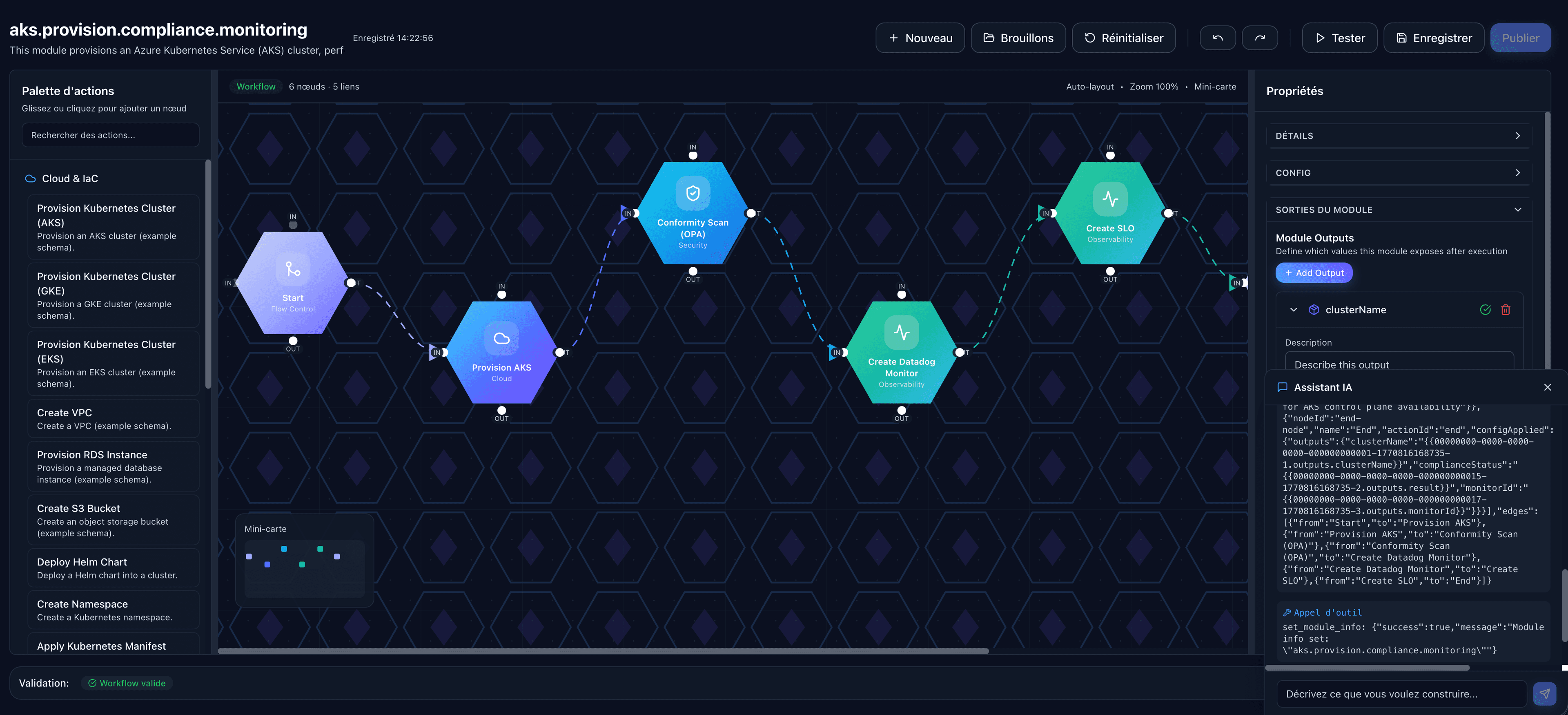Click the Describe this output field
Viewport: 1568px width, 715px height.
coord(1399,361)
